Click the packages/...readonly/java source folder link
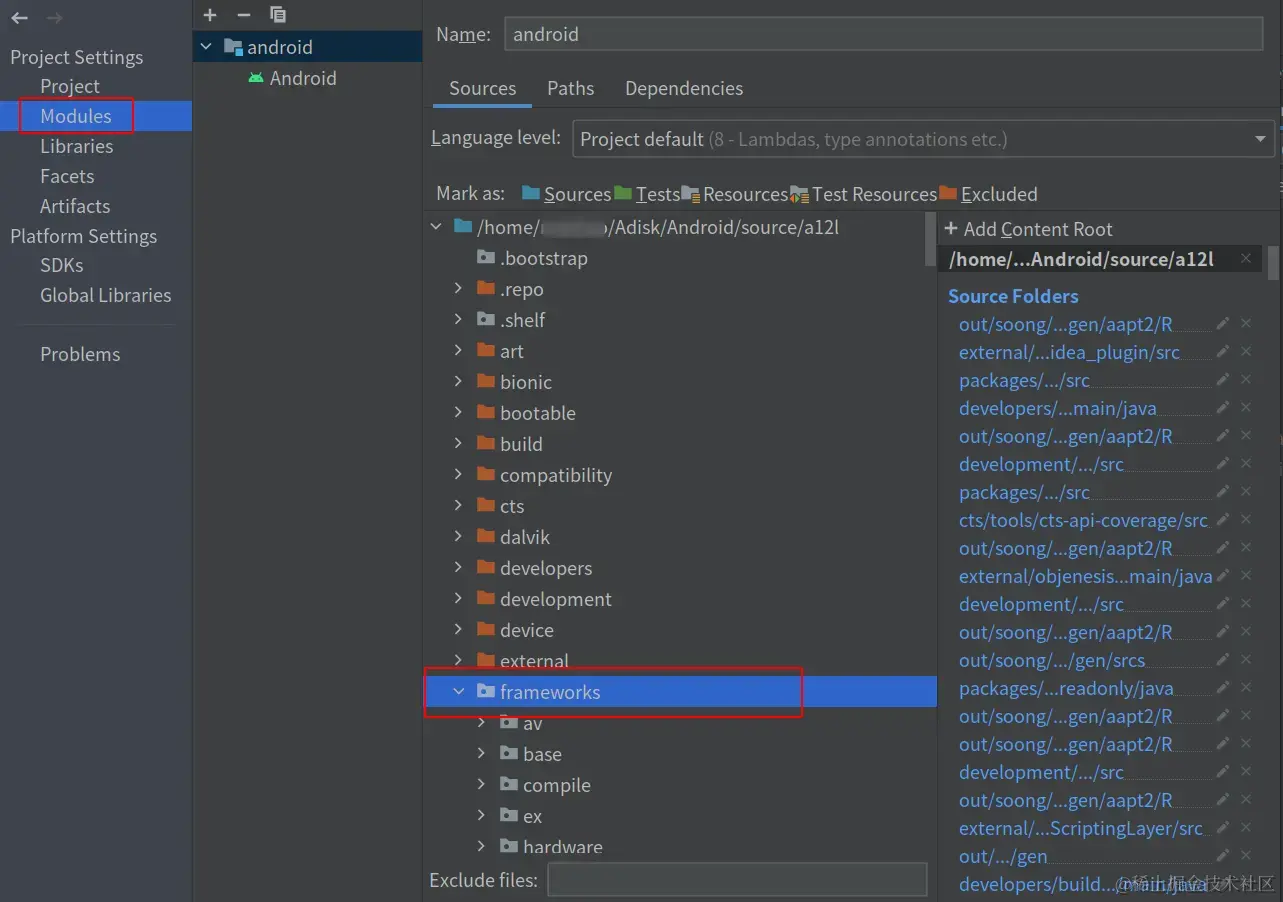 coord(1066,688)
